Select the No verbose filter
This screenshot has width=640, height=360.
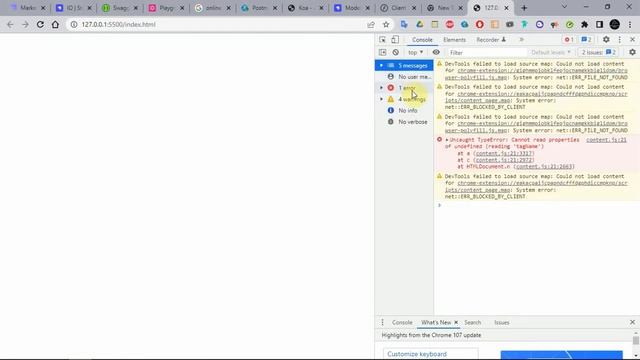point(404,122)
